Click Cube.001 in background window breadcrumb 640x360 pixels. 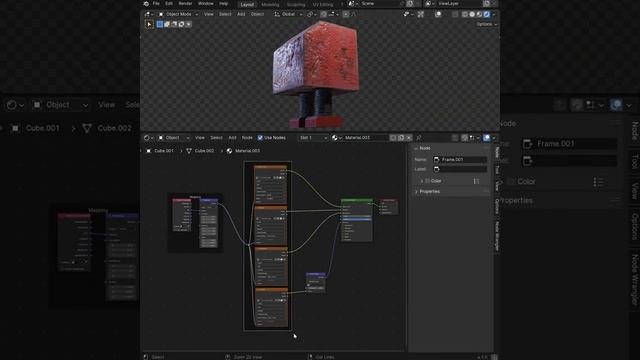(x=43, y=128)
